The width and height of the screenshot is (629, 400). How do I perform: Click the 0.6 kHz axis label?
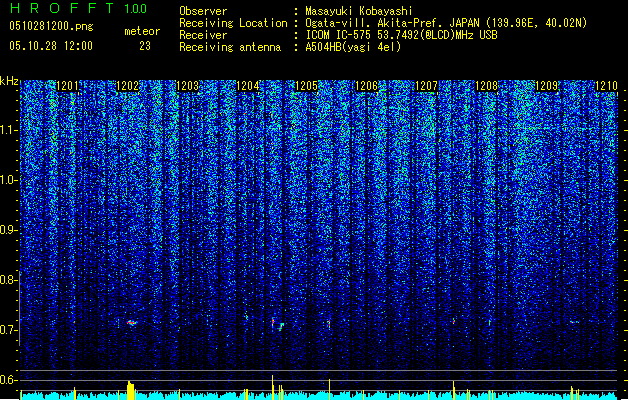tap(9, 380)
